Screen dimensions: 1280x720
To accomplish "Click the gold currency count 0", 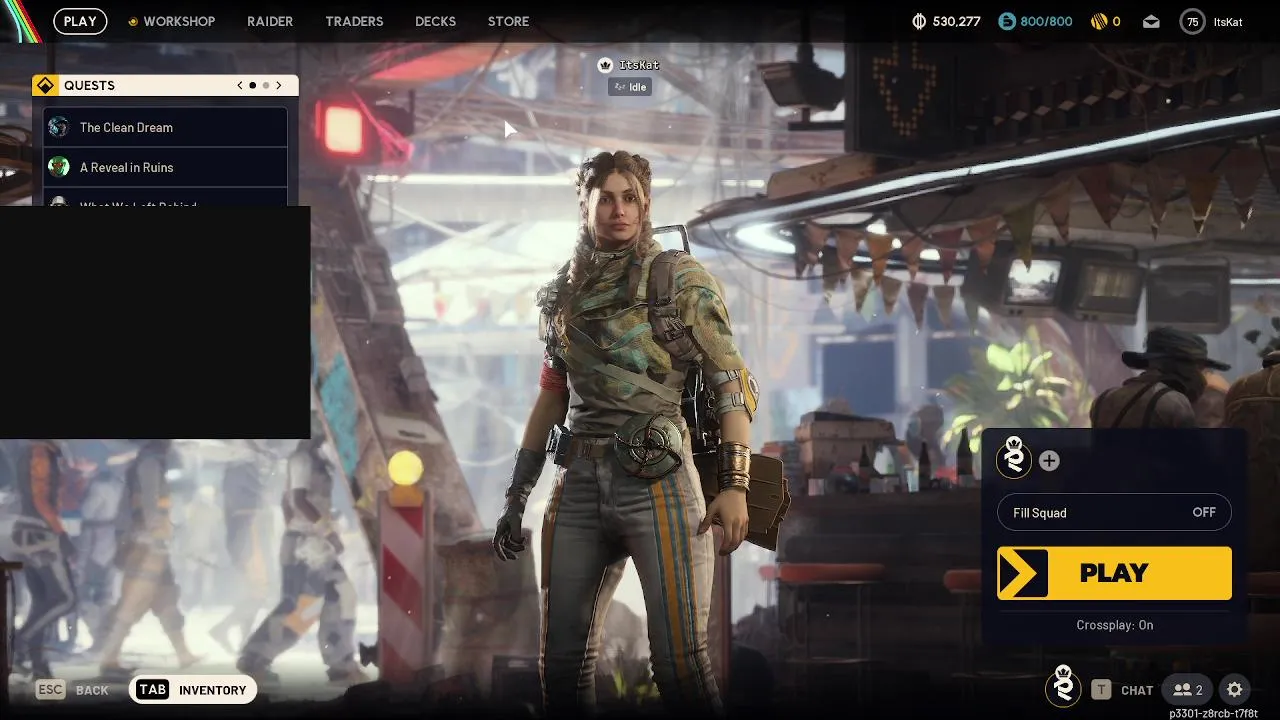I will coord(1116,21).
